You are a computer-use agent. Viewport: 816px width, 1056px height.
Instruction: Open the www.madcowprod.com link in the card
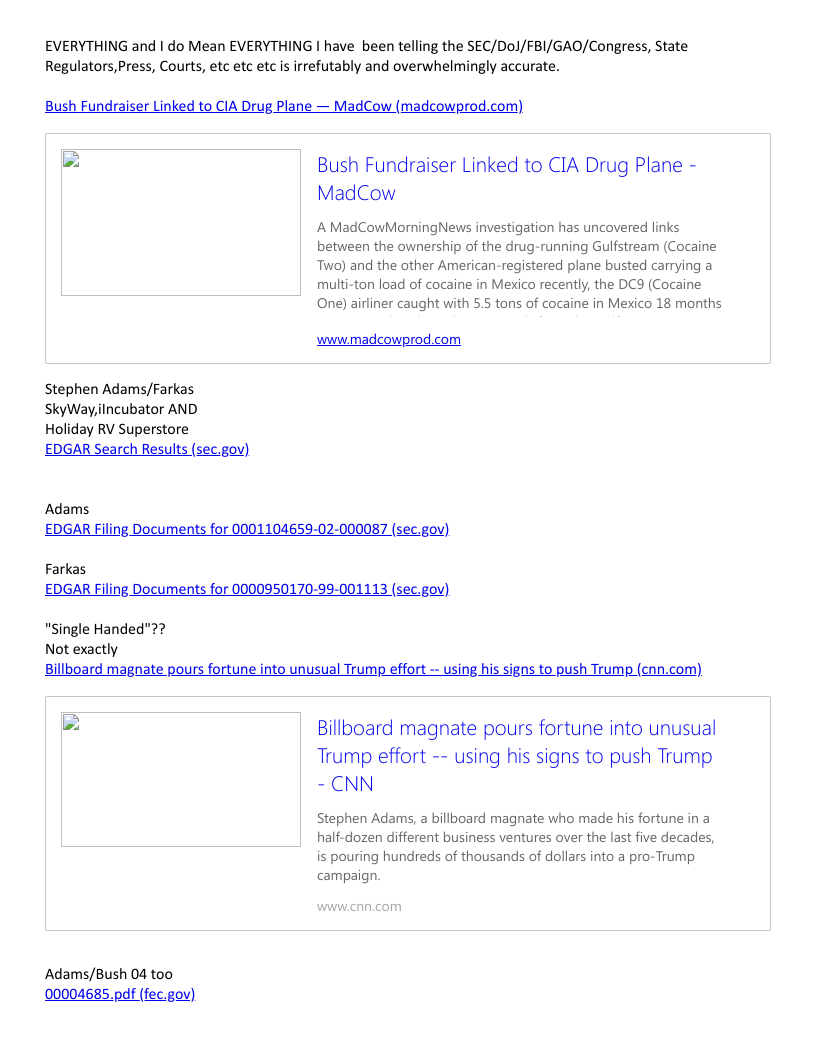point(388,340)
